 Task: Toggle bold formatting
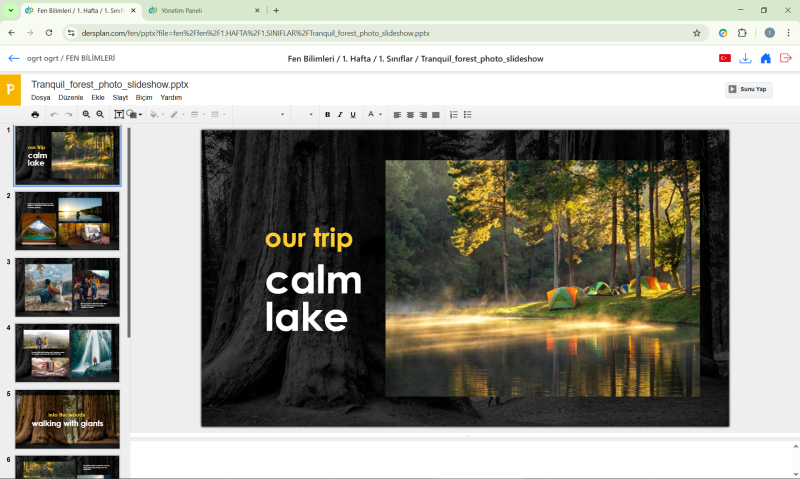[x=327, y=115]
